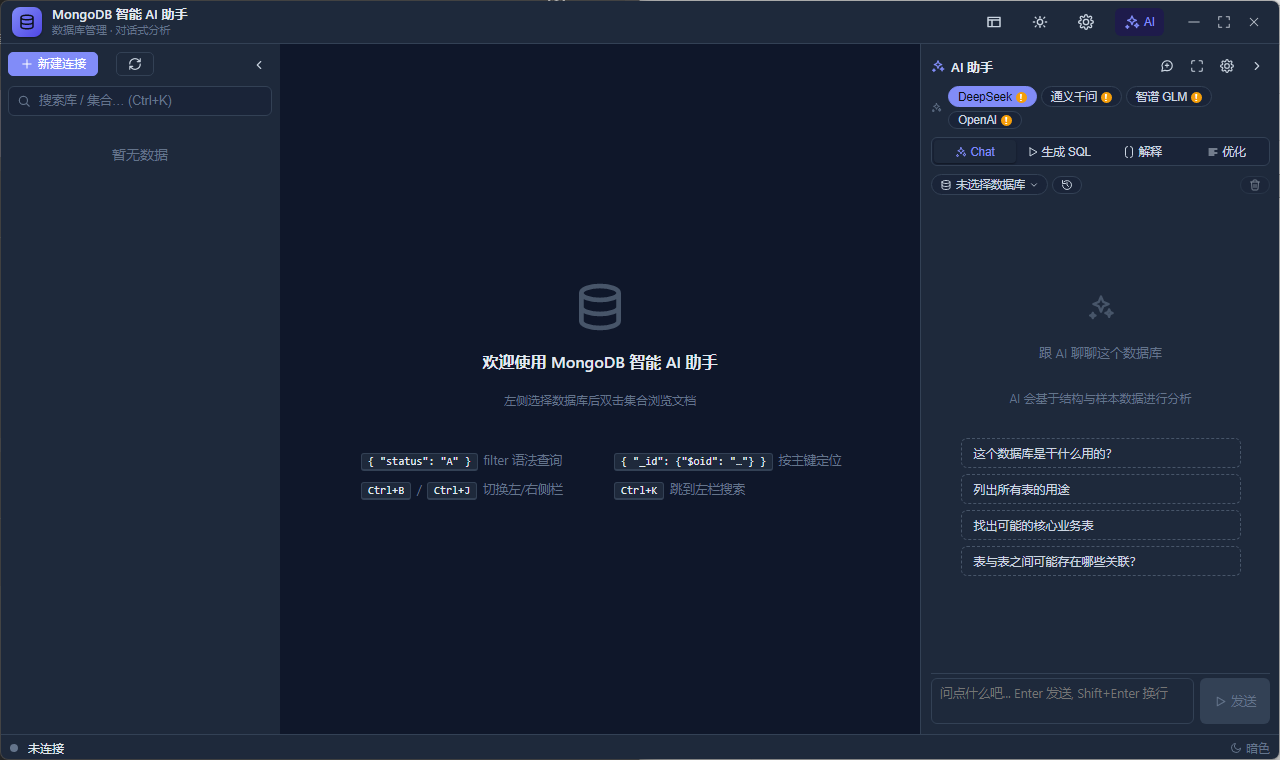Viewport: 1280px width, 760px height.
Task: Choose suggestion 表与表之间可能存在哪些关联?
Action: [1101, 561]
